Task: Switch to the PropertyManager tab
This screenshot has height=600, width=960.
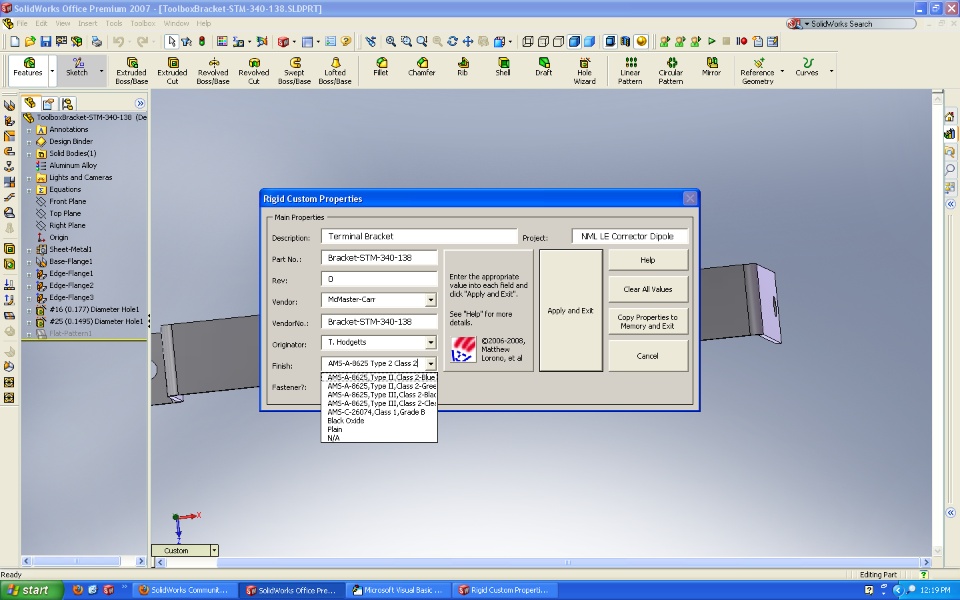Action: (x=49, y=103)
